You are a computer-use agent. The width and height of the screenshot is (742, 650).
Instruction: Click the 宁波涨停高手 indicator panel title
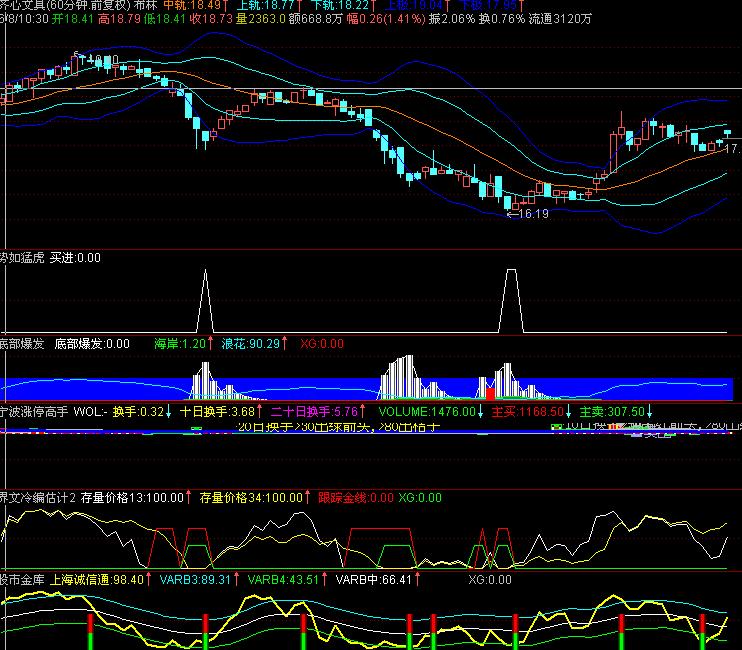pos(34,412)
